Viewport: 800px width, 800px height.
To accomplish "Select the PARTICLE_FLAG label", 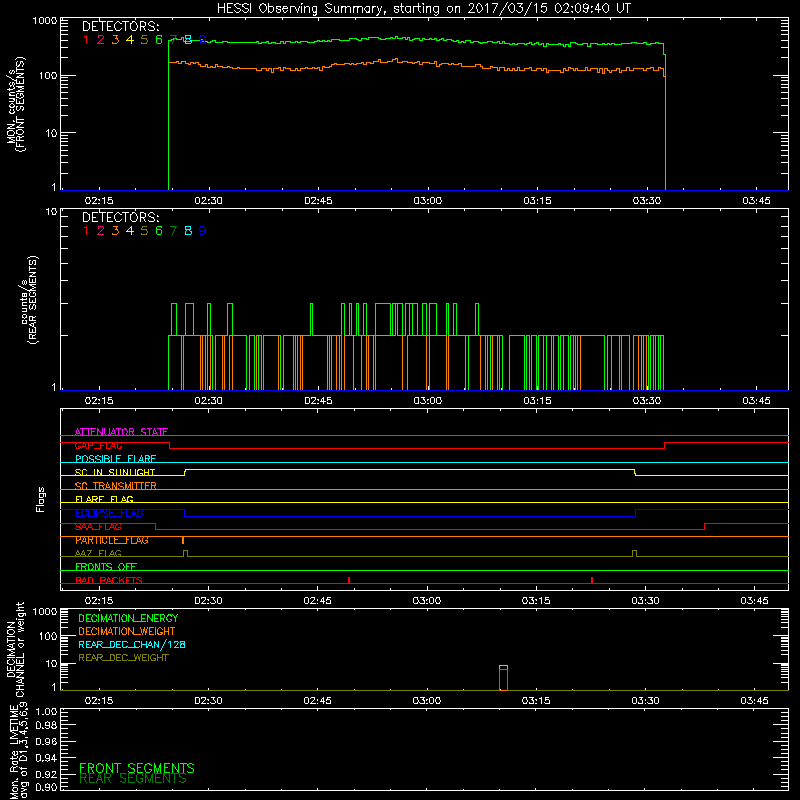I will coord(112,540).
